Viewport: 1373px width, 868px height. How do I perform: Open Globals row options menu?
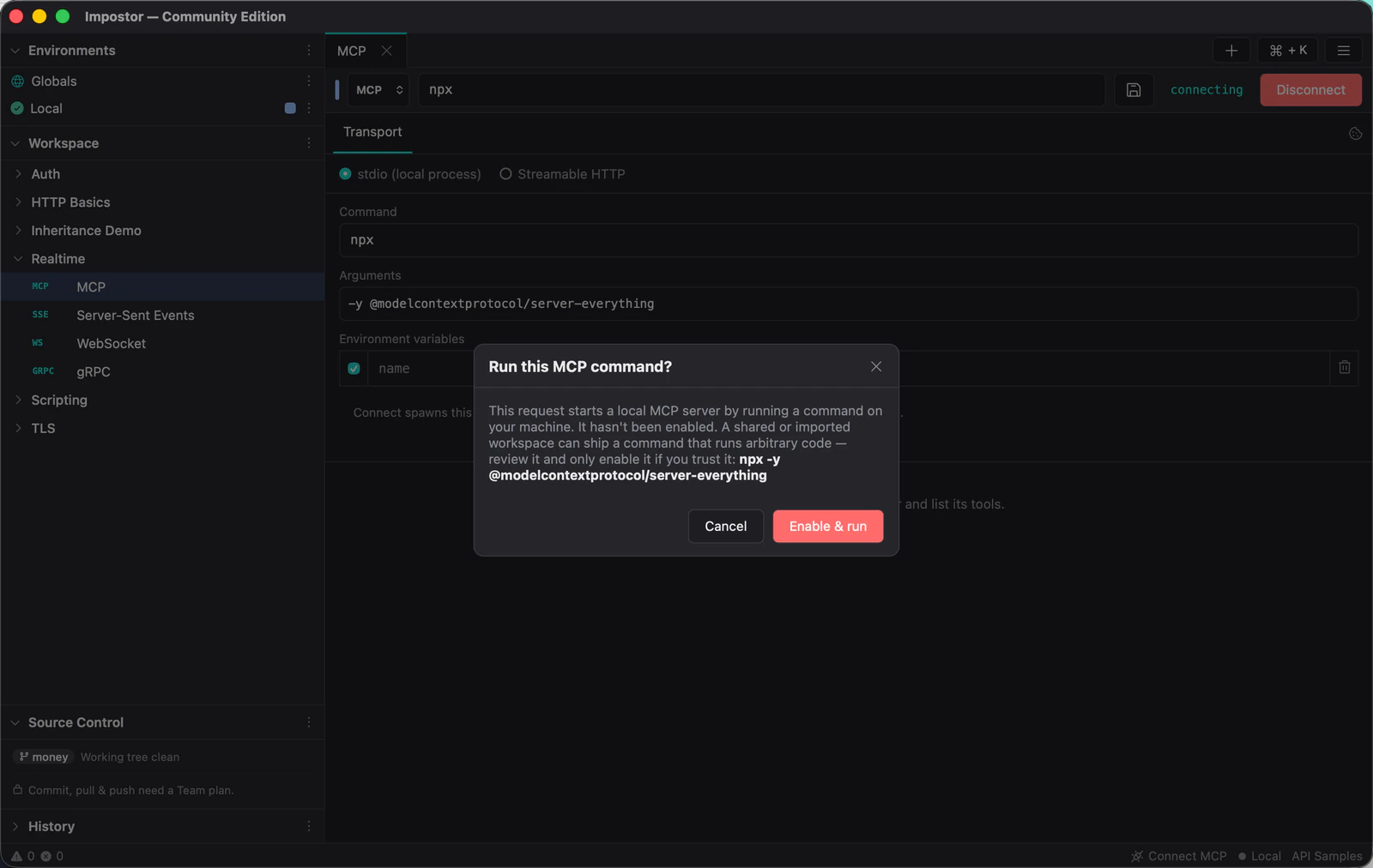pos(309,81)
